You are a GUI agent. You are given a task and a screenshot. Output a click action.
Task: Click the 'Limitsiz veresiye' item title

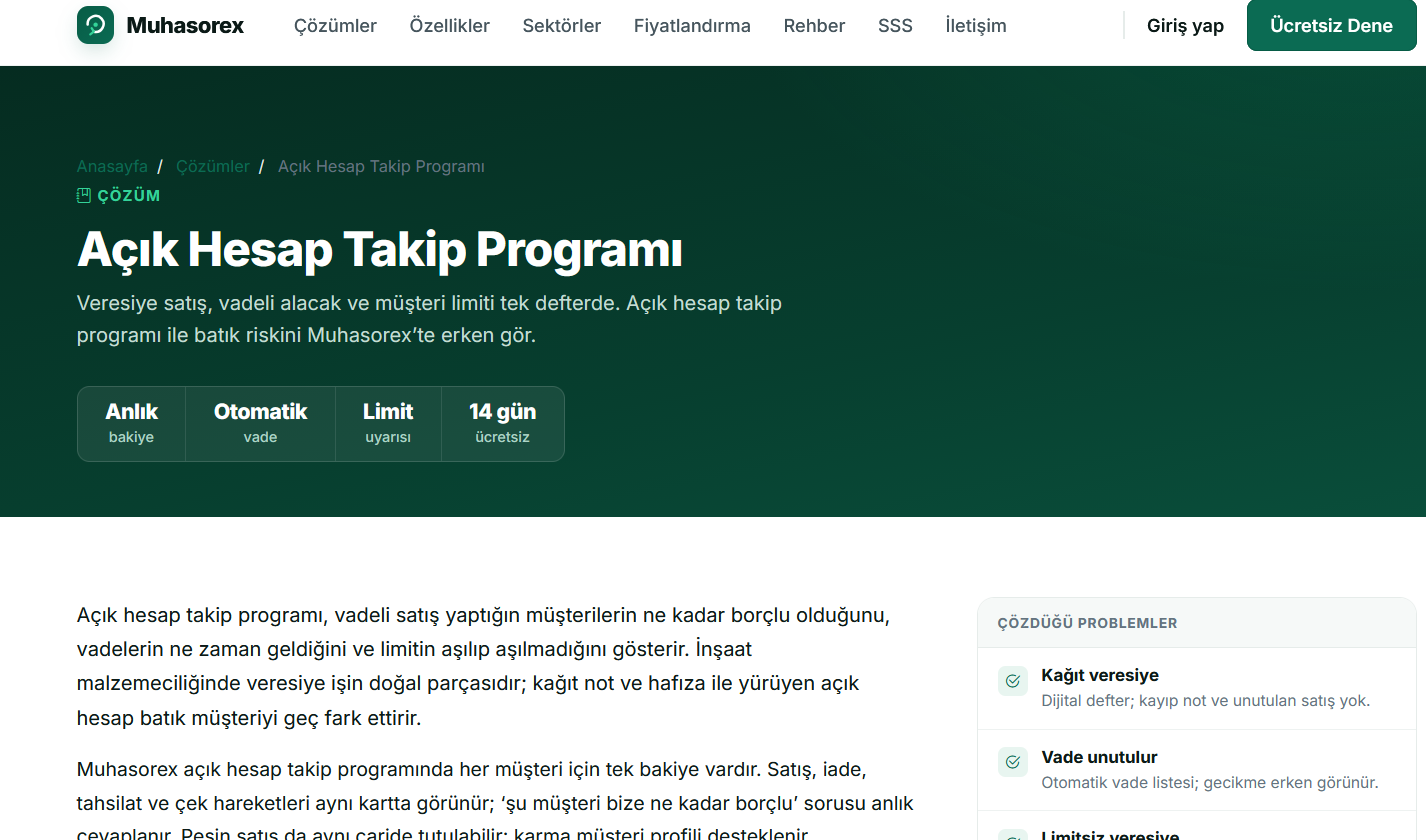[1110, 836]
